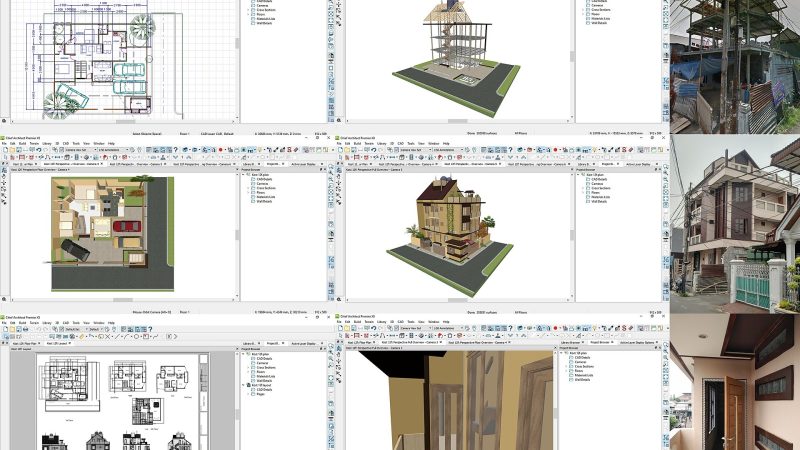The image size is (800, 450).
Task: Close the Kost 125 Layout tab in bottom-left window
Action: (x=70, y=343)
